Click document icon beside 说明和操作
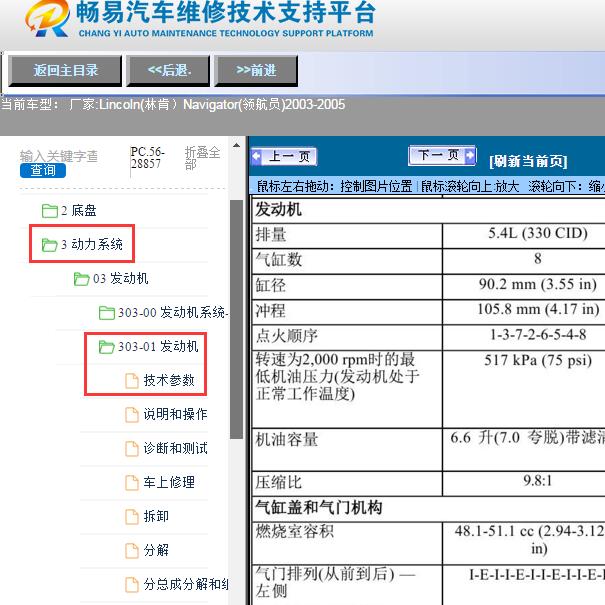 coord(132,415)
